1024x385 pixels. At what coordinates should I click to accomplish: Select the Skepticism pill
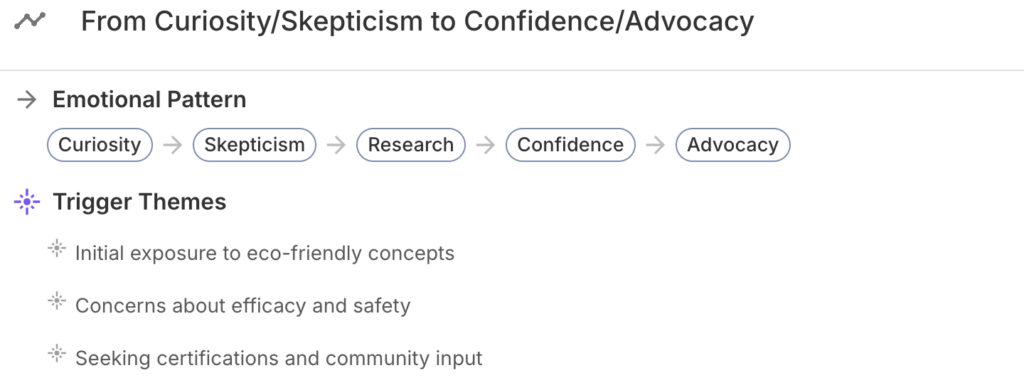(255, 145)
